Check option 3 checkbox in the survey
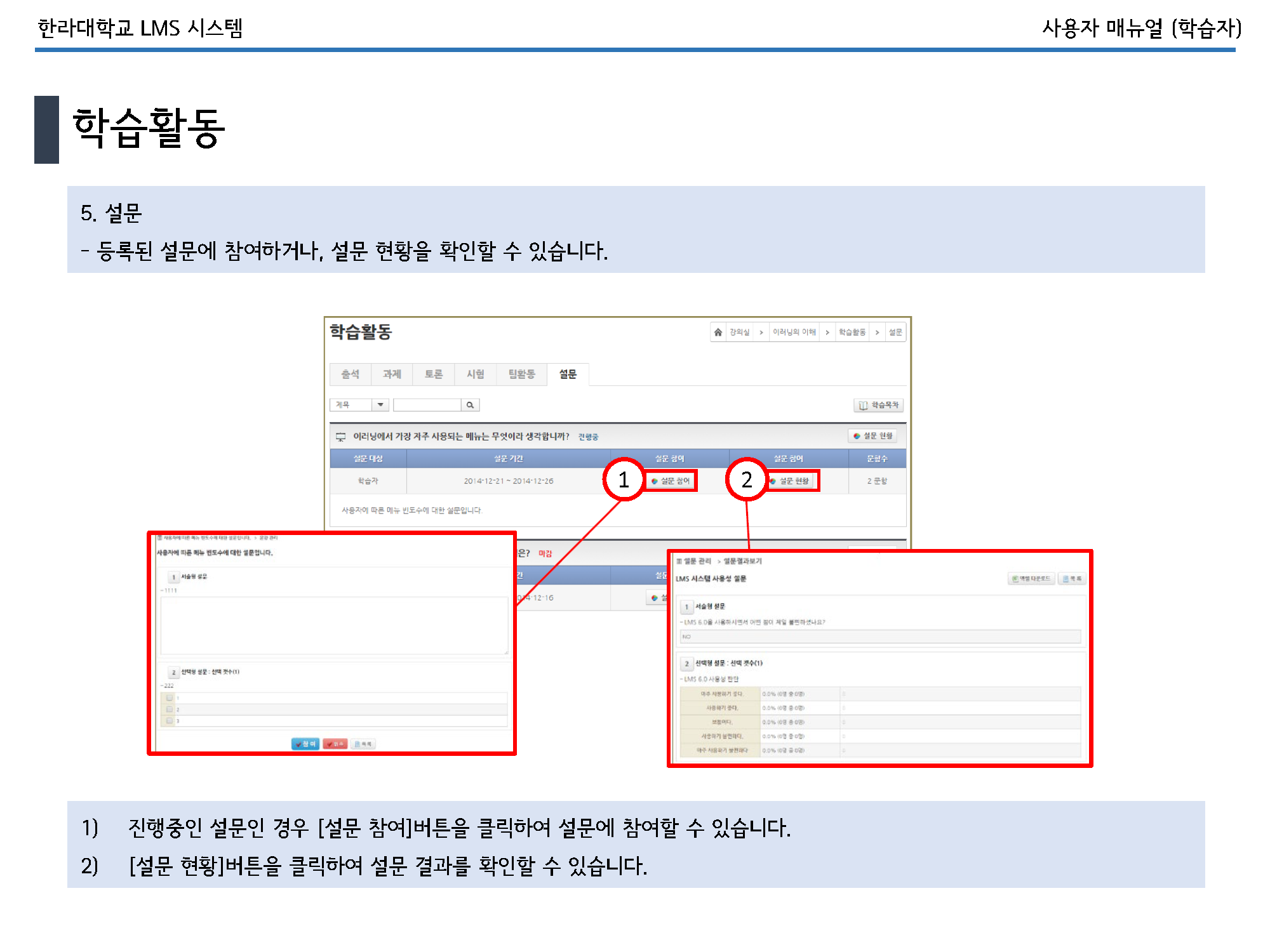The width and height of the screenshot is (1270, 952). coord(170,720)
